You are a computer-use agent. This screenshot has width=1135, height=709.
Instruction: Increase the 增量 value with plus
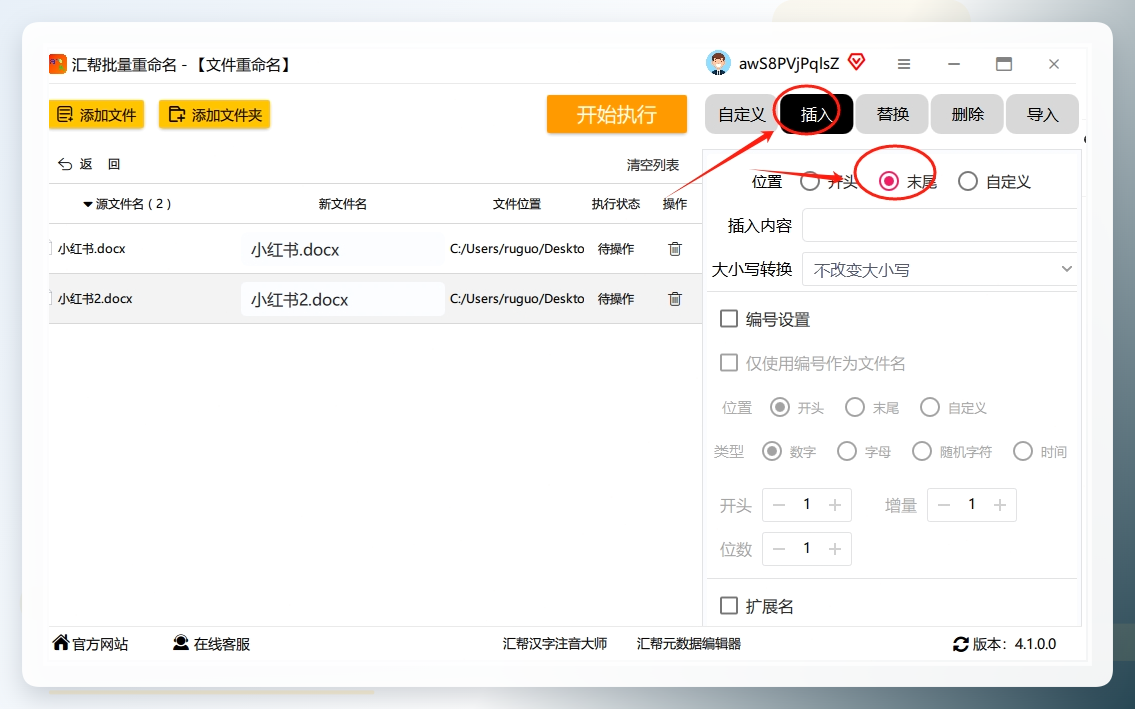1000,505
